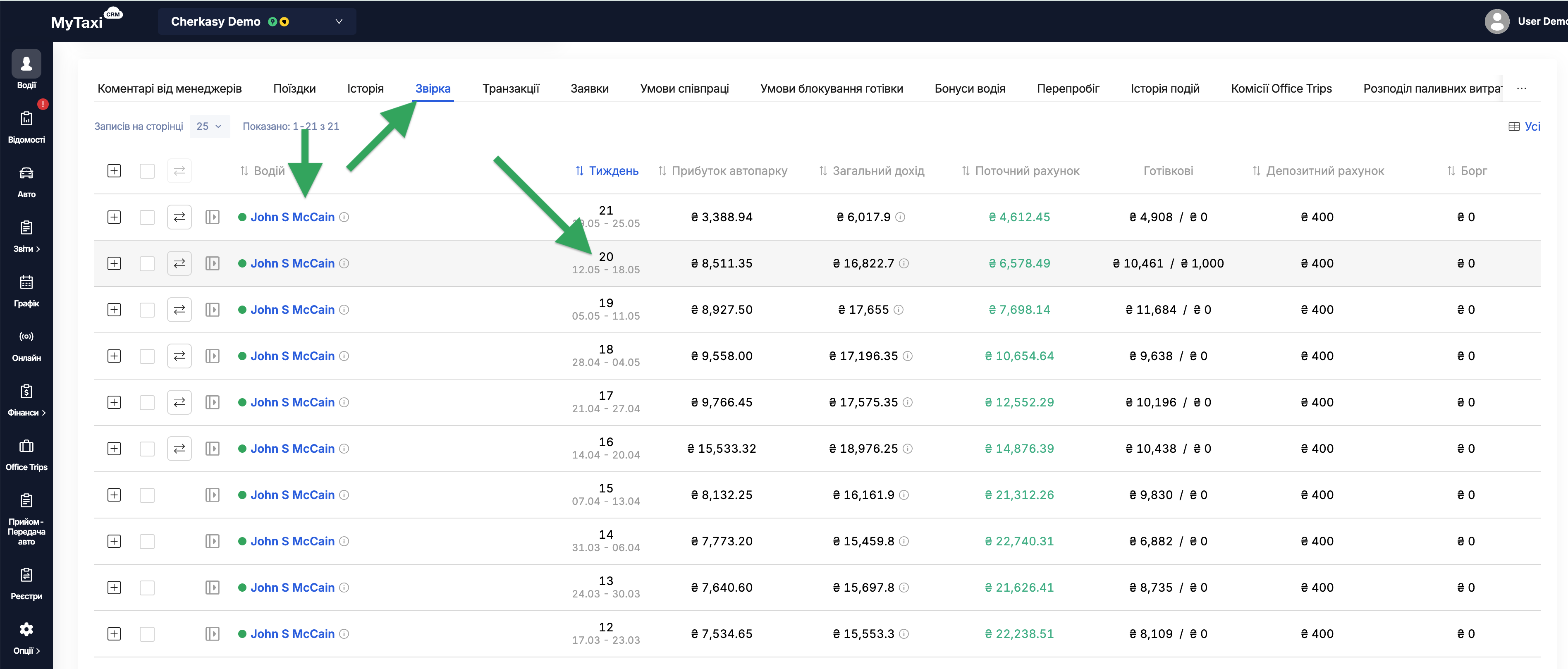The image size is (1568, 669).
Task: Open Онлайн section in sidebar
Action: [x=26, y=345]
